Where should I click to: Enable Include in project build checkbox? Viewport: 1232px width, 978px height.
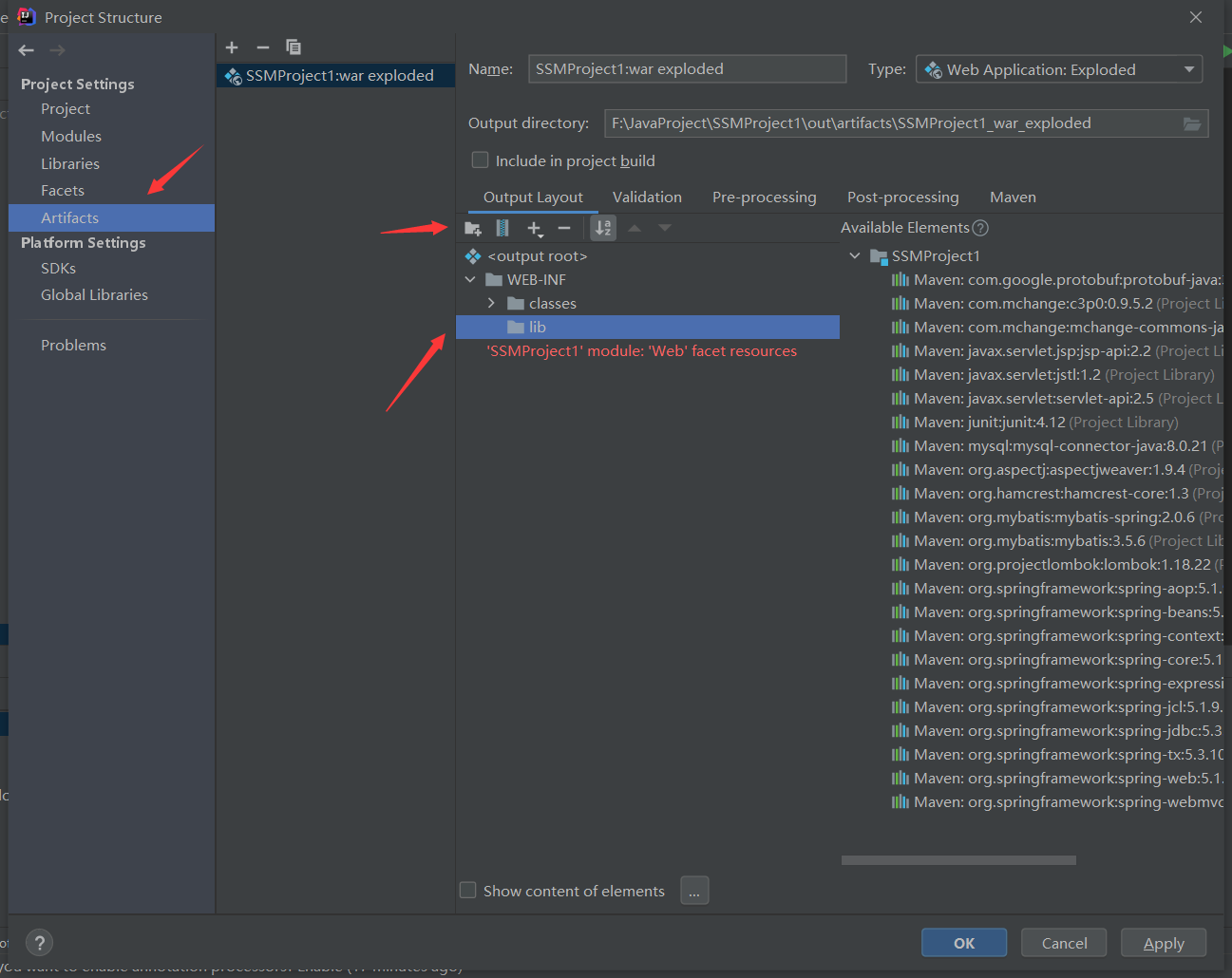[x=481, y=160]
